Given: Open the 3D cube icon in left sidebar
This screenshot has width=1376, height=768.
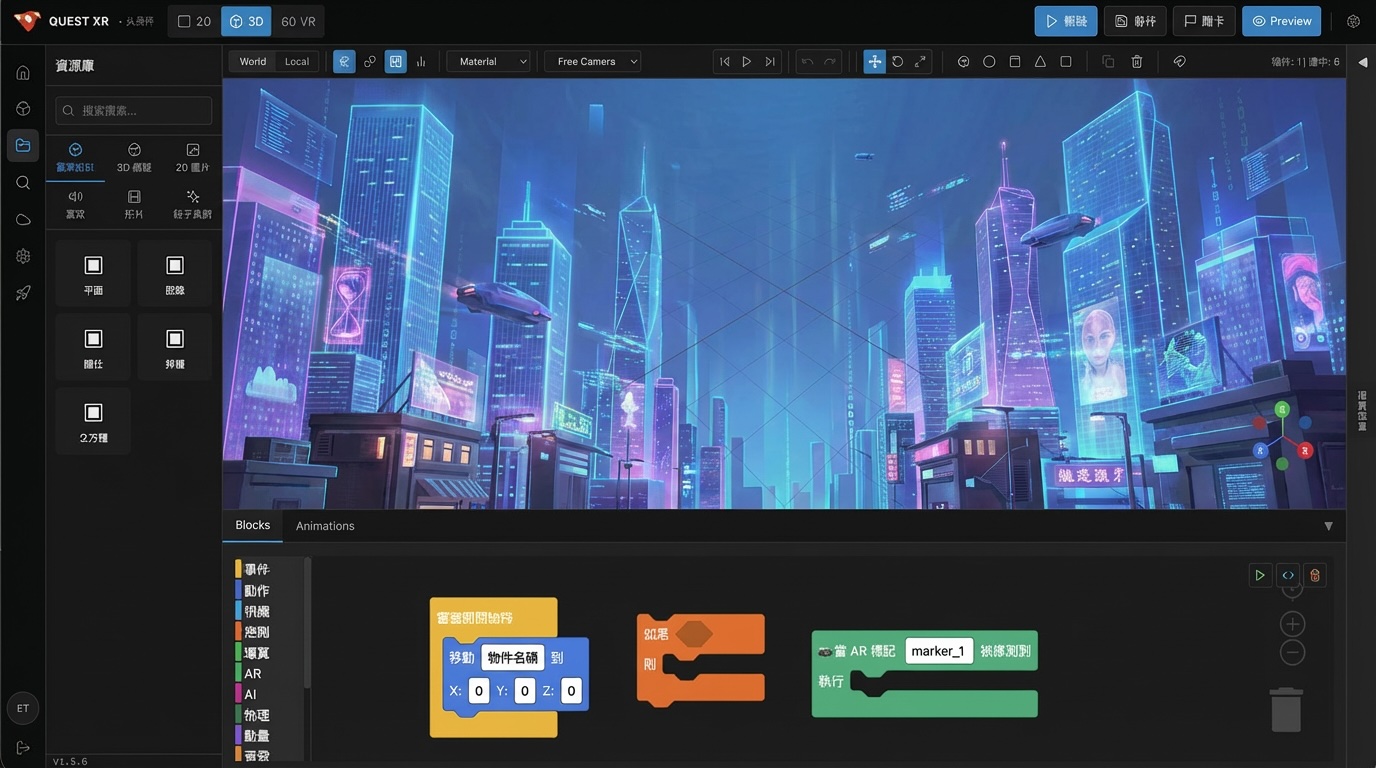Looking at the screenshot, I should click(23, 108).
